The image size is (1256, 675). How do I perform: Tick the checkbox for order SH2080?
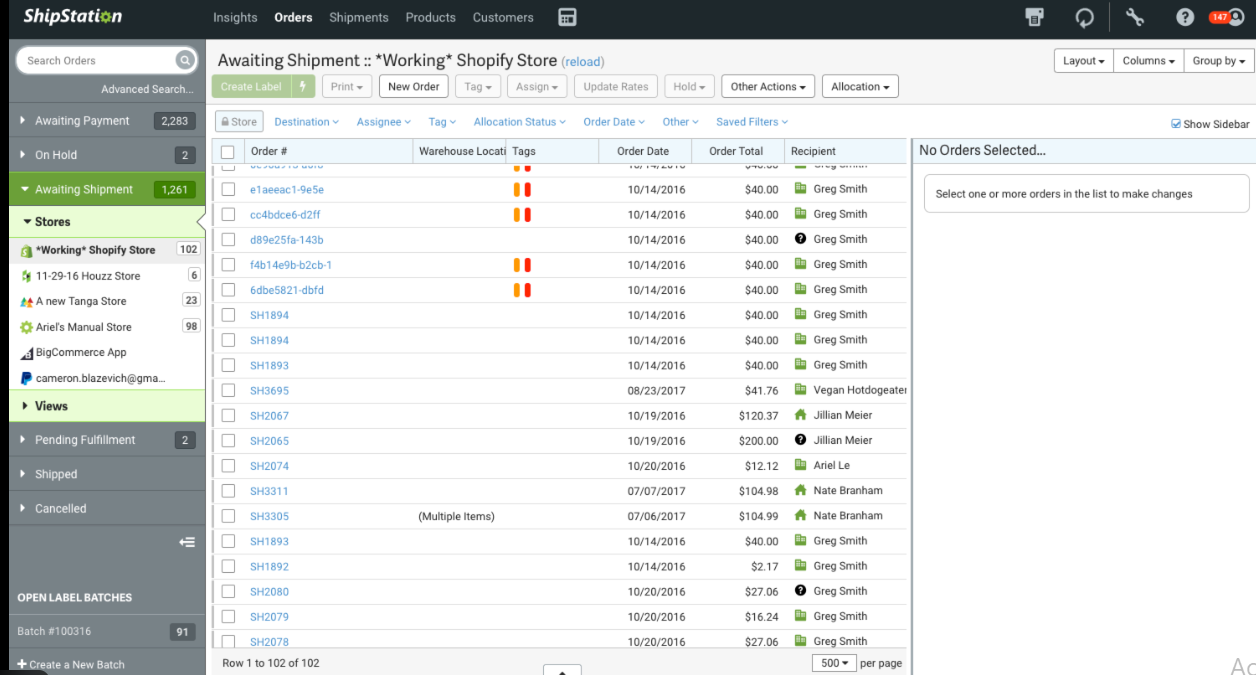click(228, 592)
